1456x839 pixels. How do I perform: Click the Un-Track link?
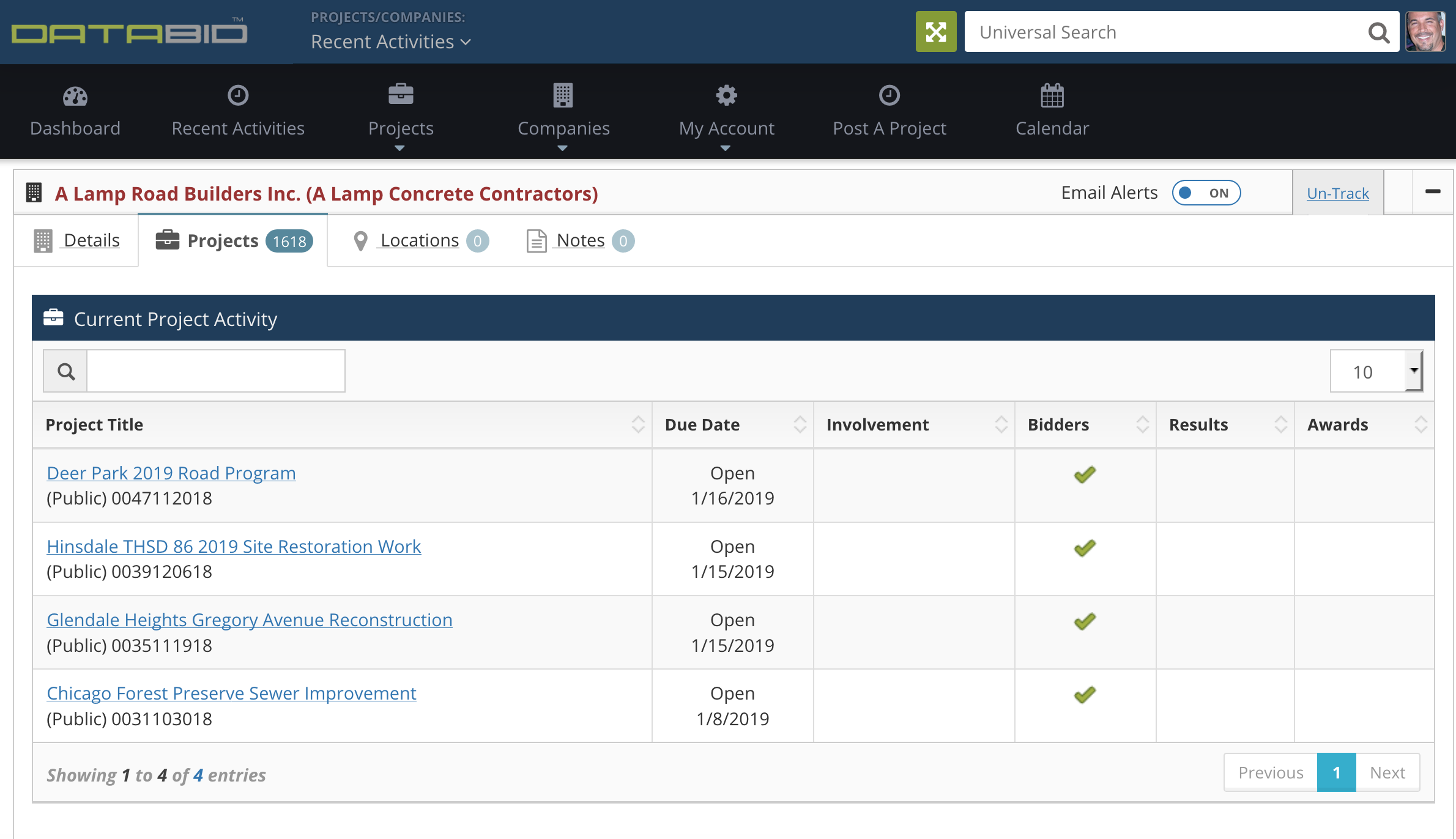pyautogui.click(x=1338, y=193)
